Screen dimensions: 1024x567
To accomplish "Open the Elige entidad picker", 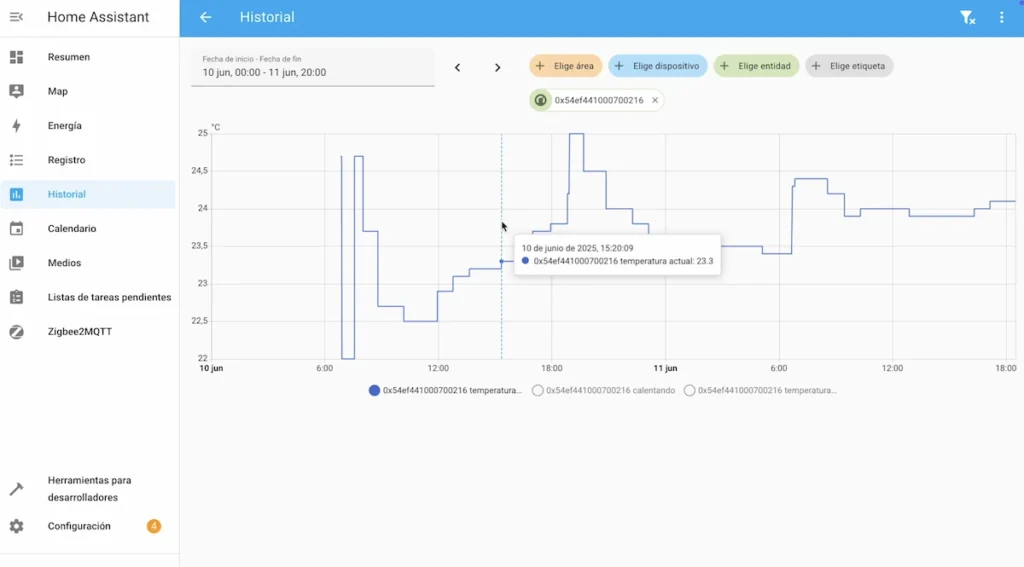I will tap(756, 66).
